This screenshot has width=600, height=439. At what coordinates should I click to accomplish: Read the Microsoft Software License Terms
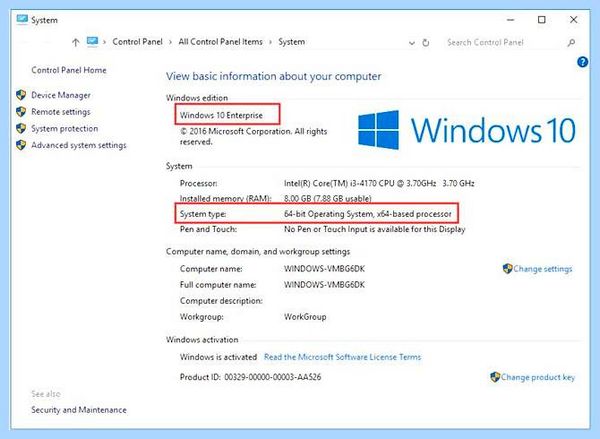tap(342, 357)
